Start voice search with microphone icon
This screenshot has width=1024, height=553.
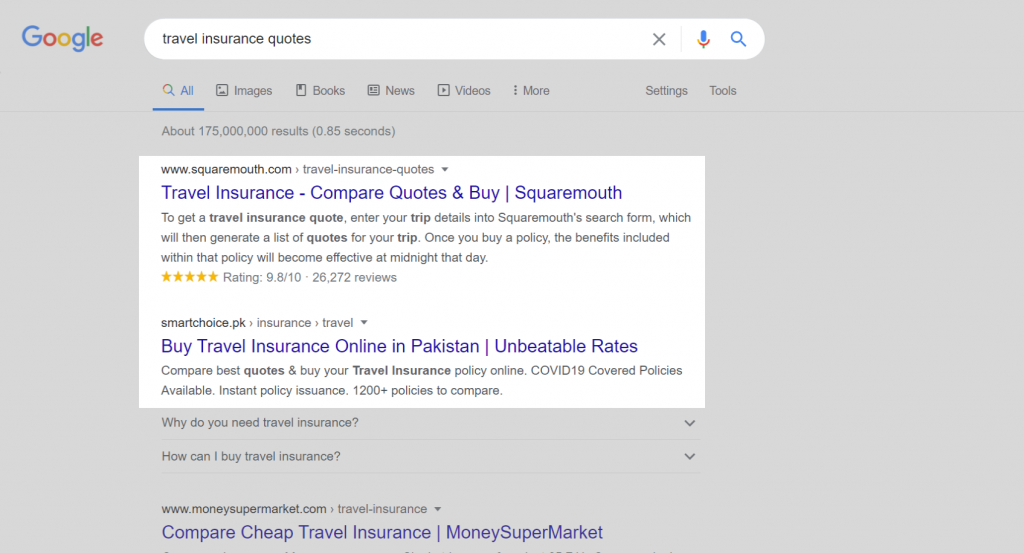(x=703, y=39)
